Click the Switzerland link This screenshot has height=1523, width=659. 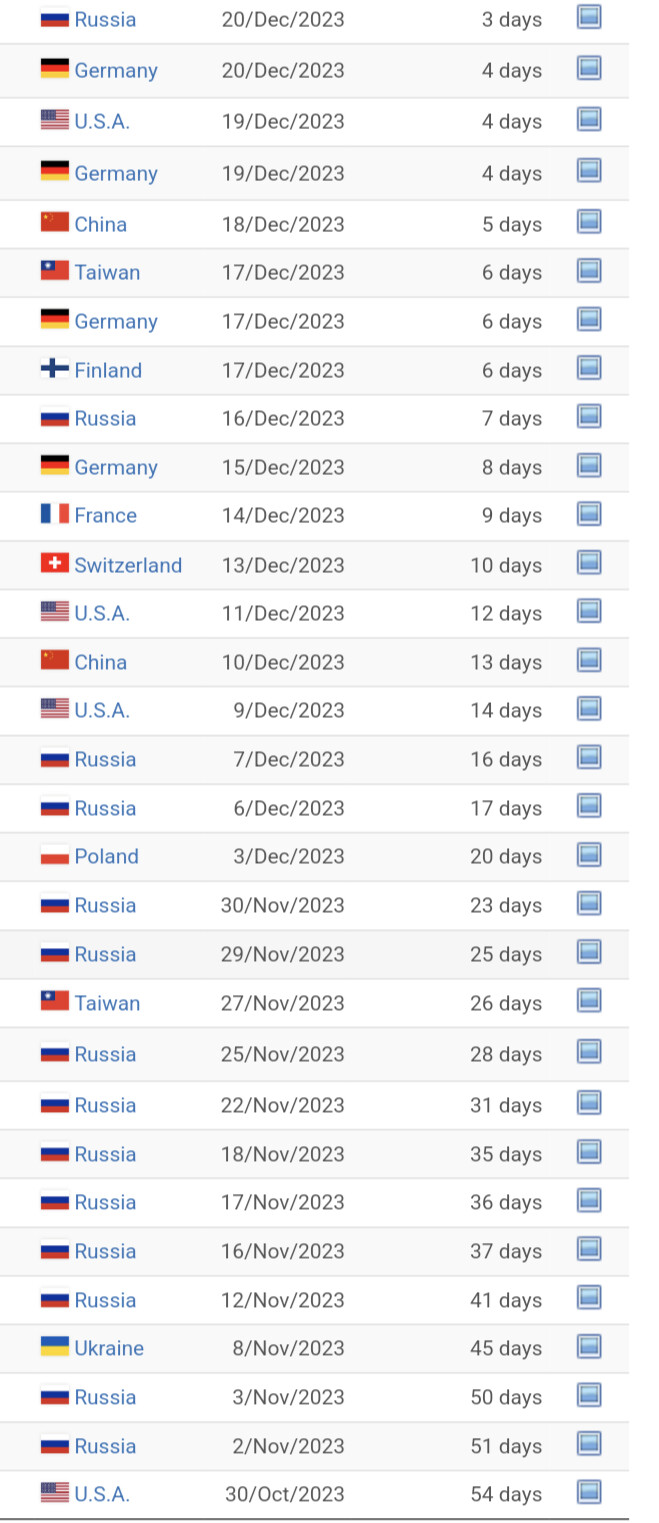click(x=128, y=565)
